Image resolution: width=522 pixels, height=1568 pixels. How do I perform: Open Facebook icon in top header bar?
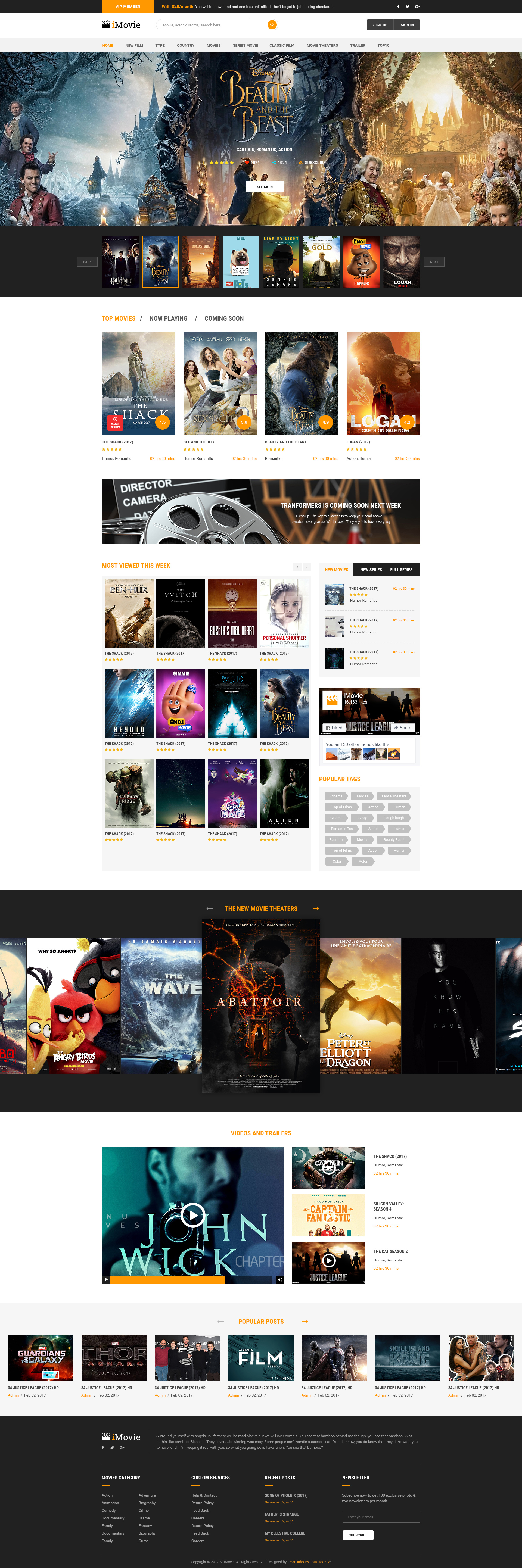(398, 7)
